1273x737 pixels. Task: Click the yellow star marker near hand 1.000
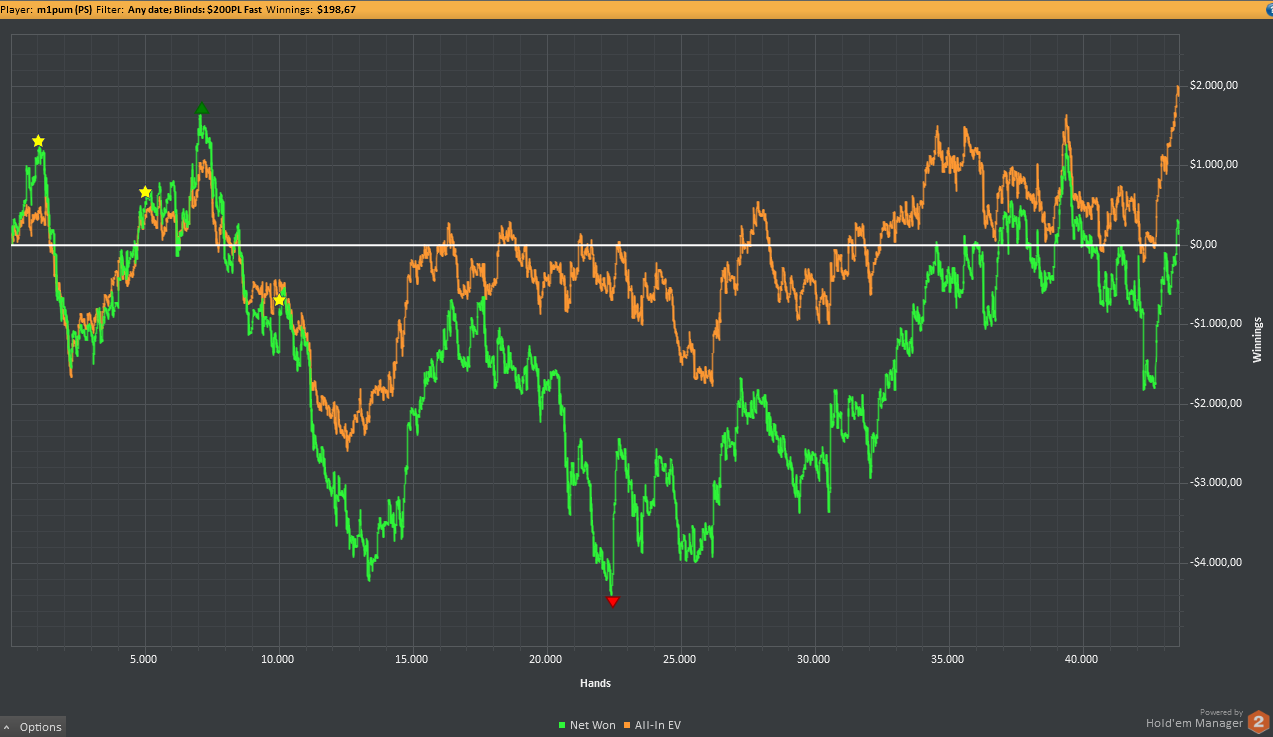tap(38, 141)
